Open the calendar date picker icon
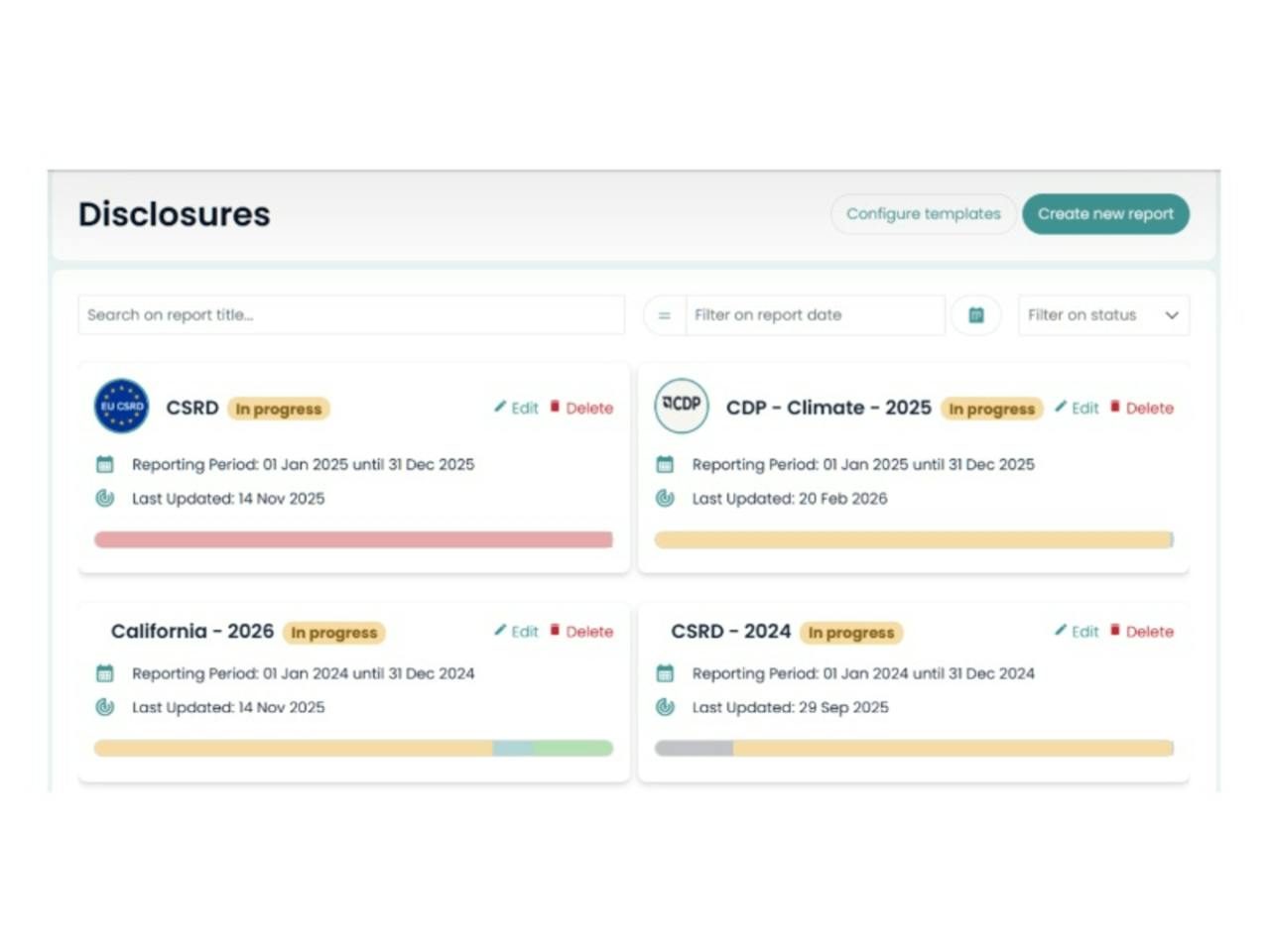Image resolution: width=1270 pixels, height=952 pixels. coord(976,315)
